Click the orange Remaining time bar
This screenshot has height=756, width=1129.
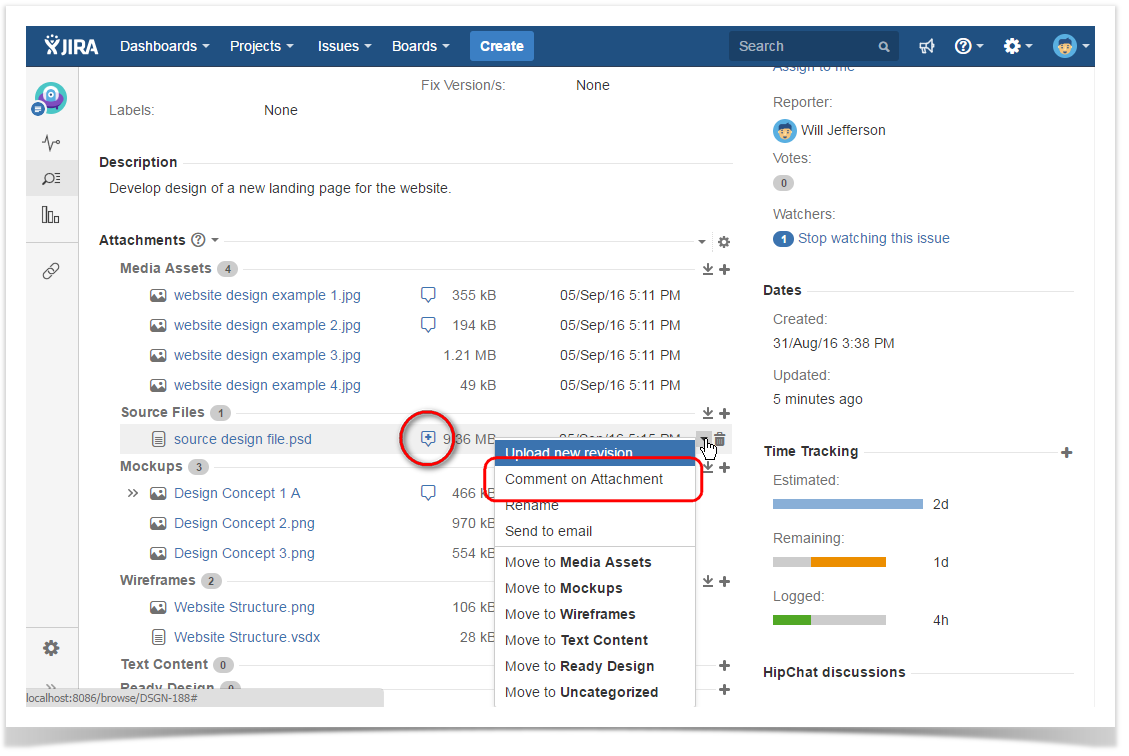pyautogui.click(x=848, y=562)
